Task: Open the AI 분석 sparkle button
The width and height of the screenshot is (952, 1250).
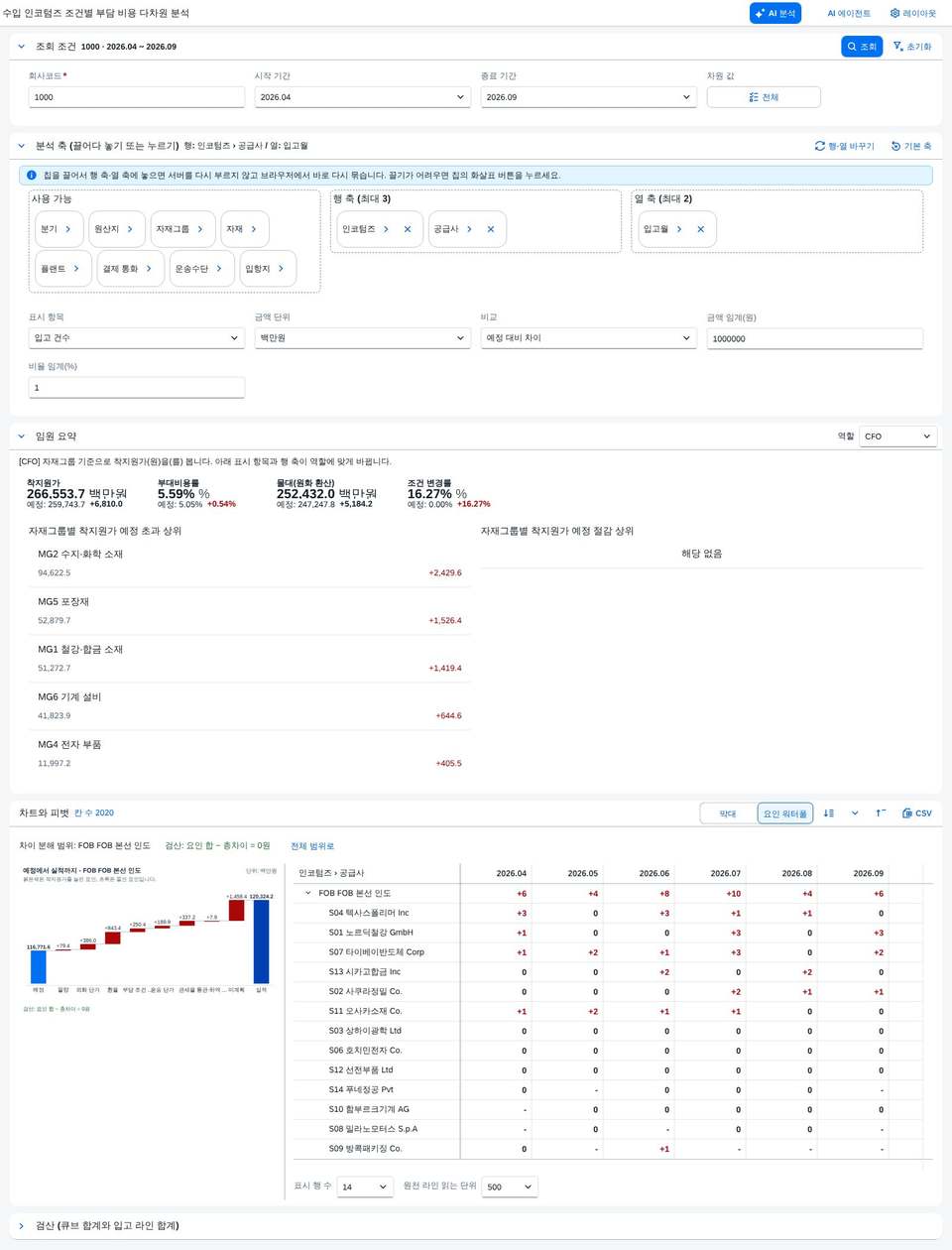Action: 774,13
